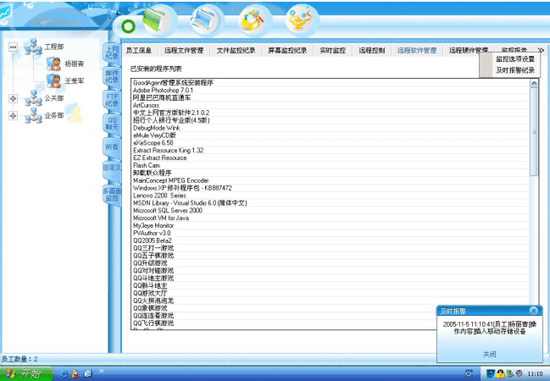Viewport: 550px width, 381px height.
Task: Click the magnifier search icon in toolbar
Action: (251, 20)
